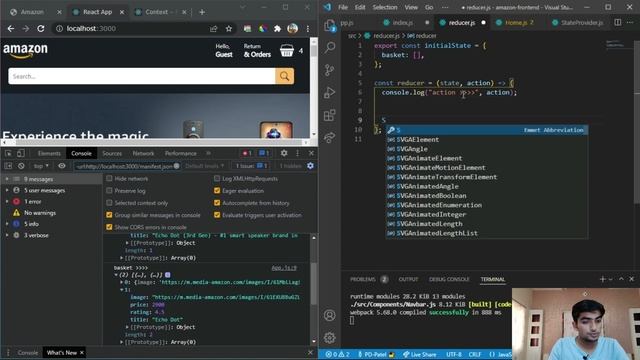The image size is (640, 360).
Task: Open Source Control view in VS Code
Action: pos(330,70)
